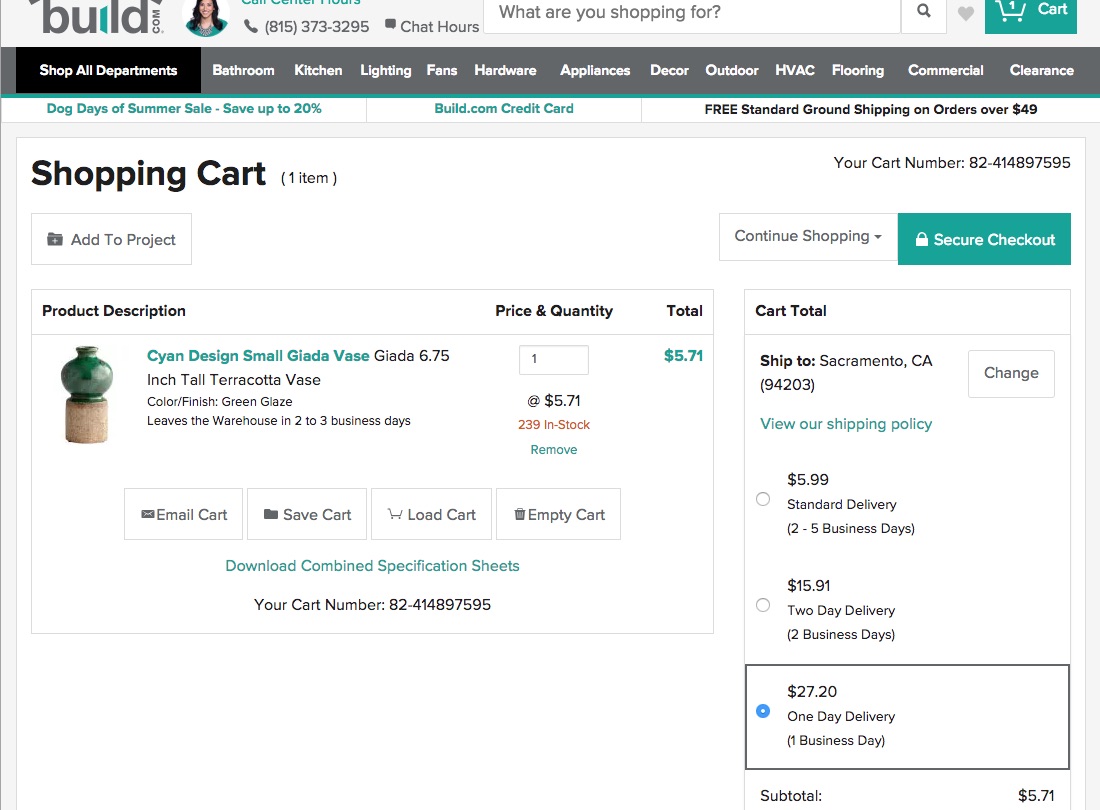This screenshot has width=1100, height=810.
Task: Expand the Continue Shopping dropdown
Action: pos(808,236)
